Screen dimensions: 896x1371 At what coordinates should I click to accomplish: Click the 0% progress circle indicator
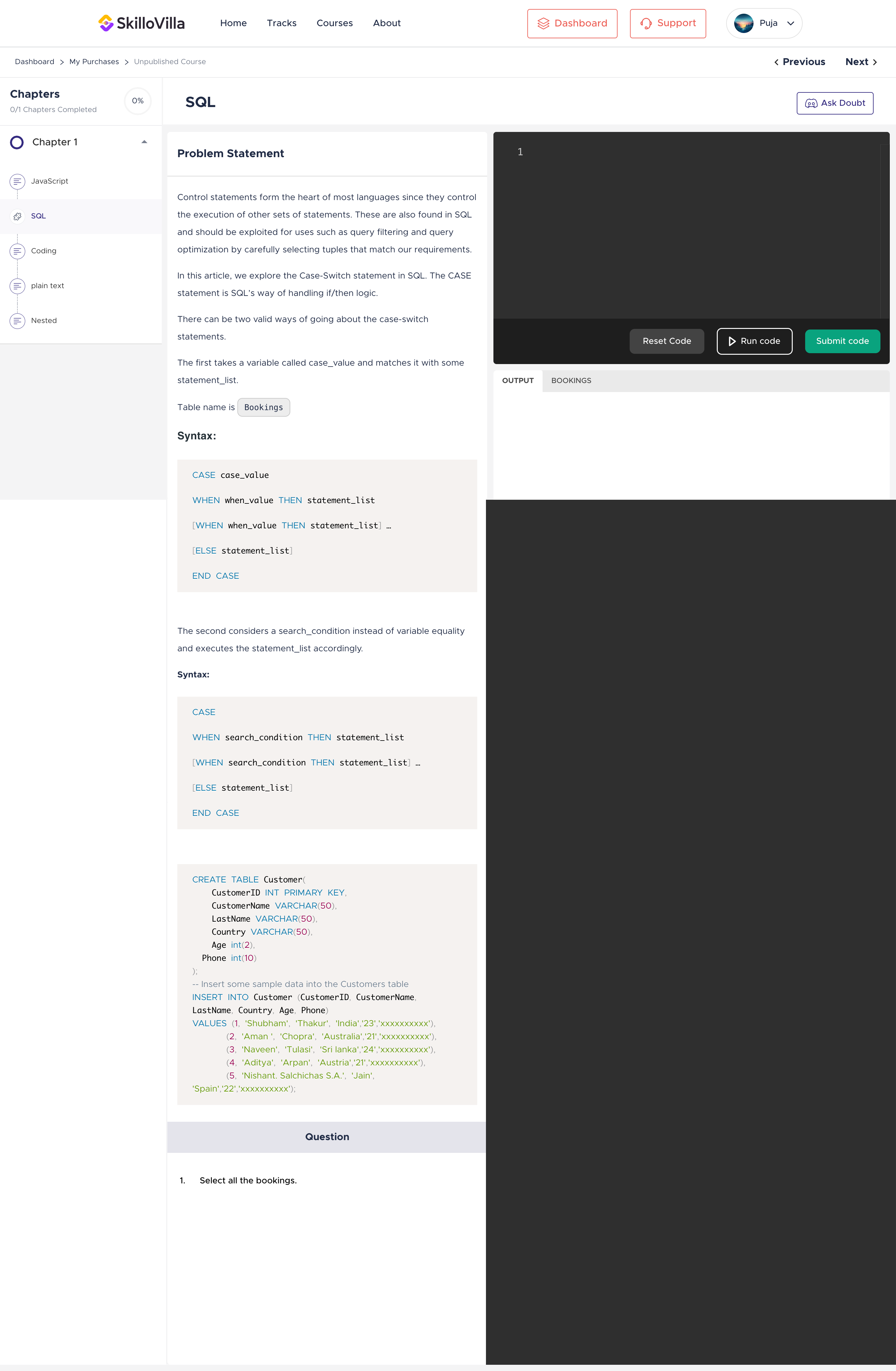click(x=138, y=101)
